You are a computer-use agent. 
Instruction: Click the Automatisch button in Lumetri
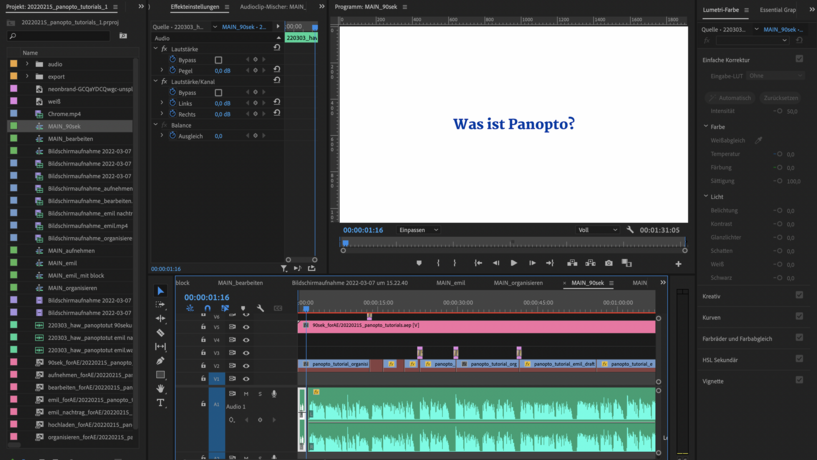click(729, 98)
